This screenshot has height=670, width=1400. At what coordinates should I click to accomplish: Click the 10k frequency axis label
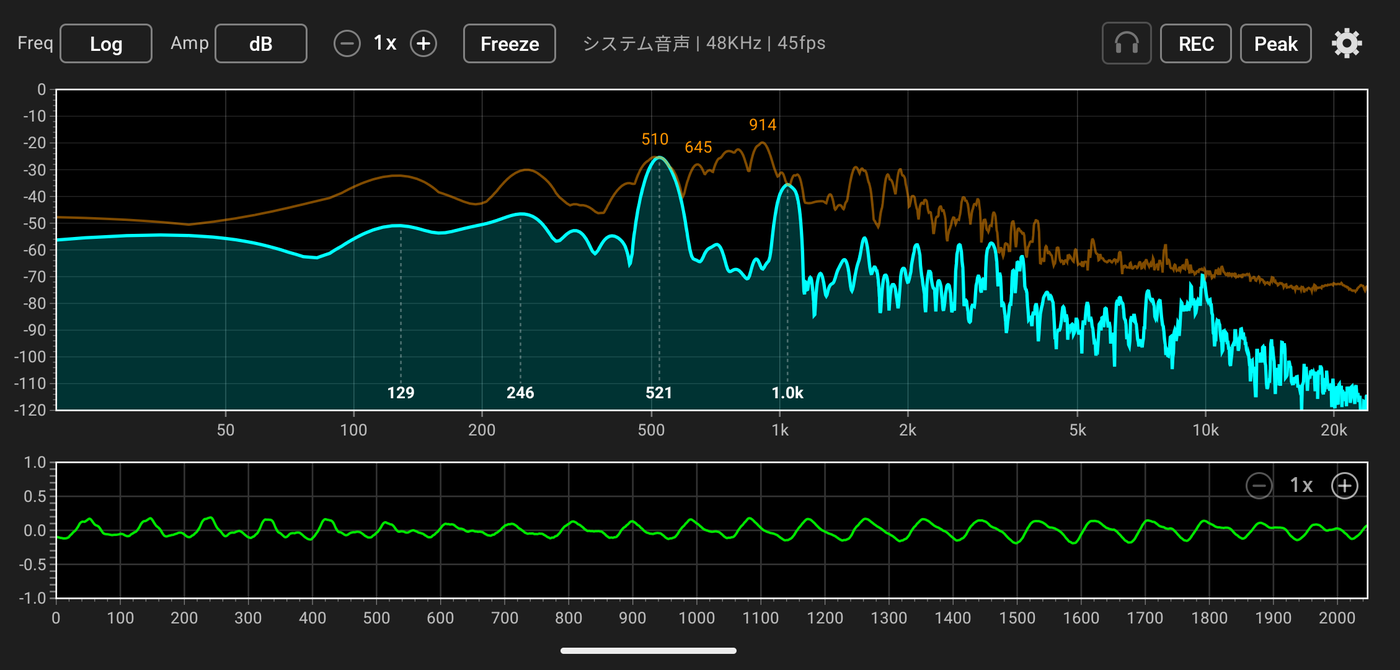coord(1206,430)
